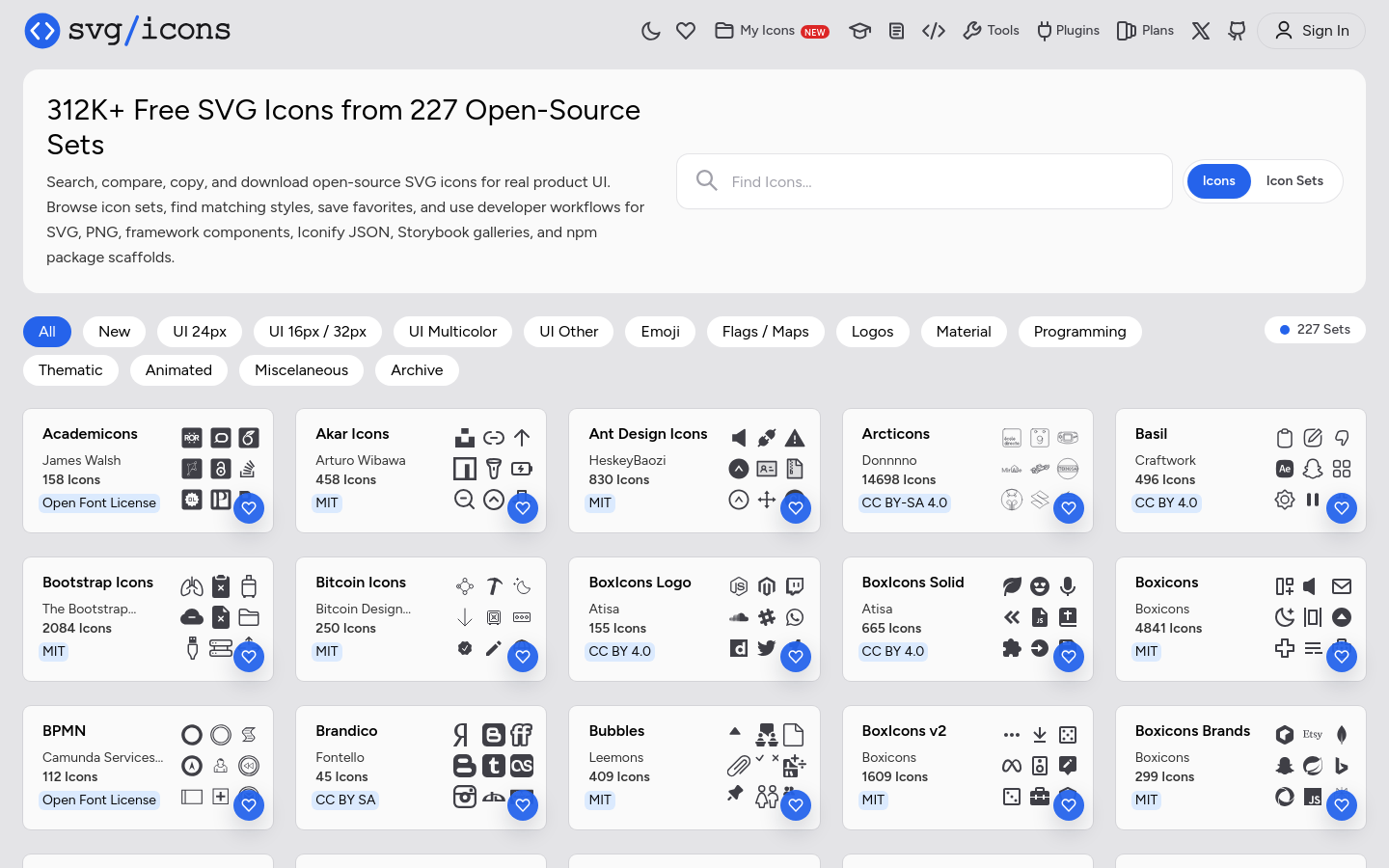The height and width of the screenshot is (868, 1389).
Task: Open favorites via the header heart icon
Action: 686,31
